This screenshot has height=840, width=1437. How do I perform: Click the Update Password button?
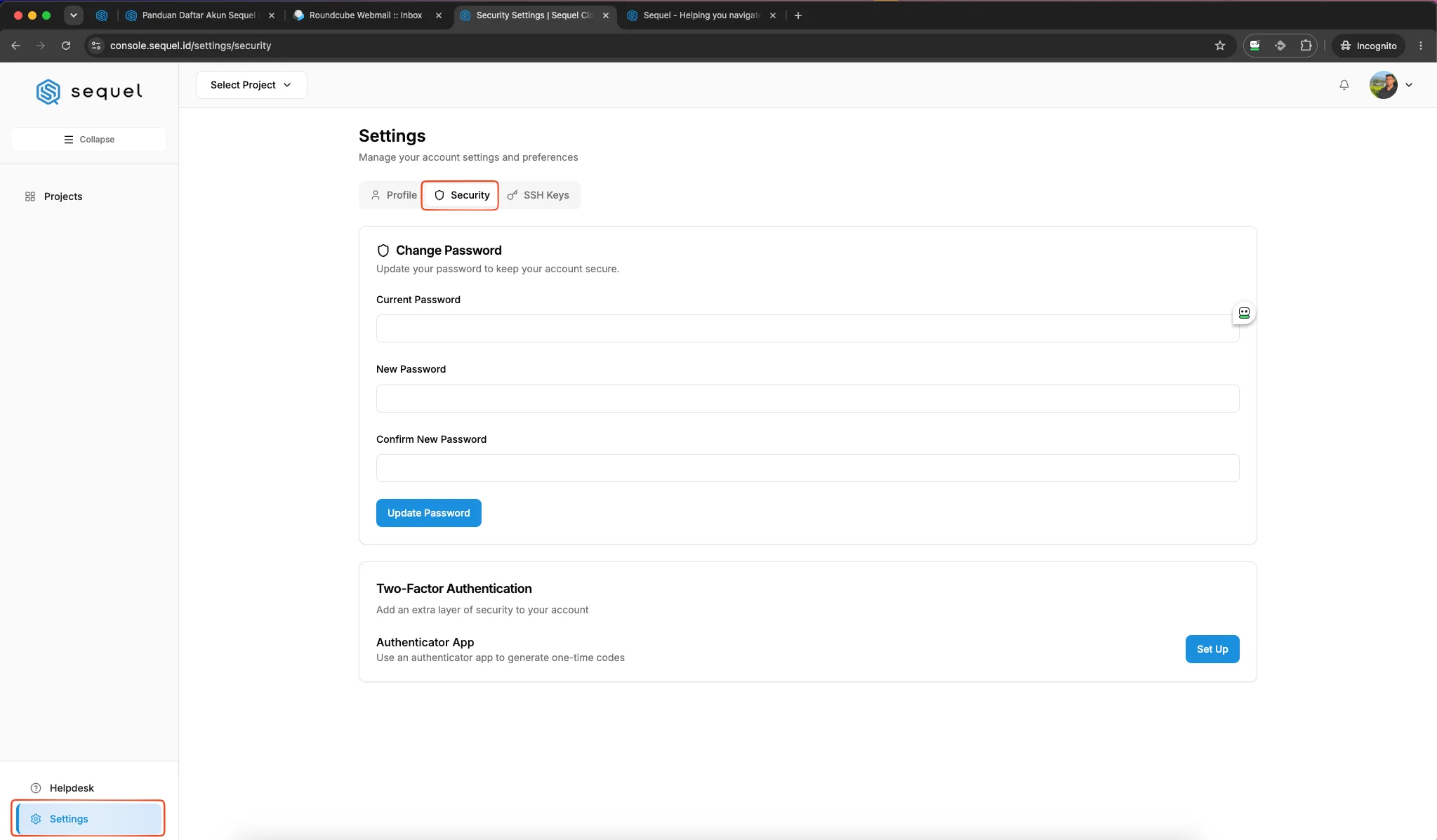[x=428, y=513]
